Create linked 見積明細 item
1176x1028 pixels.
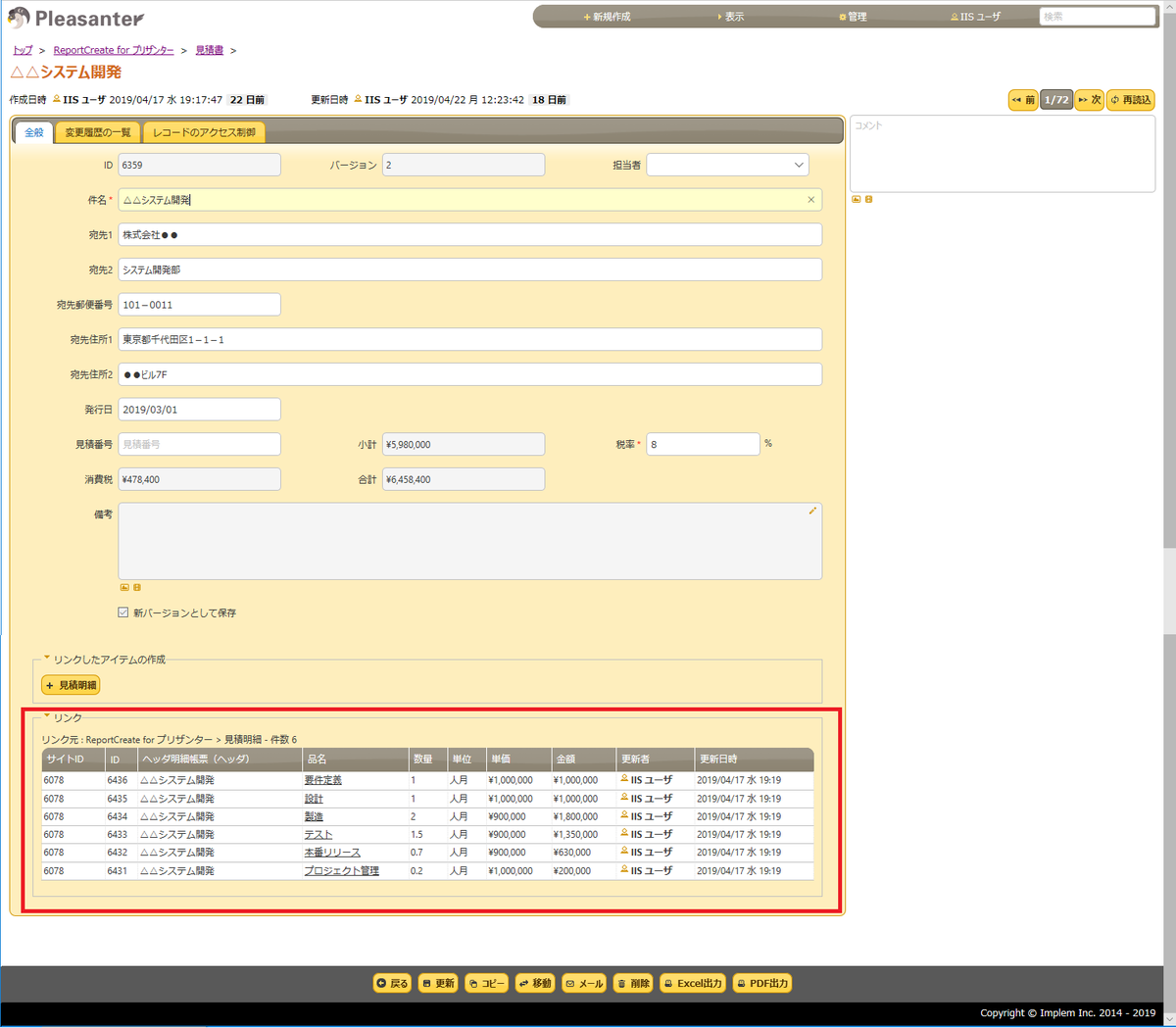click(71, 685)
